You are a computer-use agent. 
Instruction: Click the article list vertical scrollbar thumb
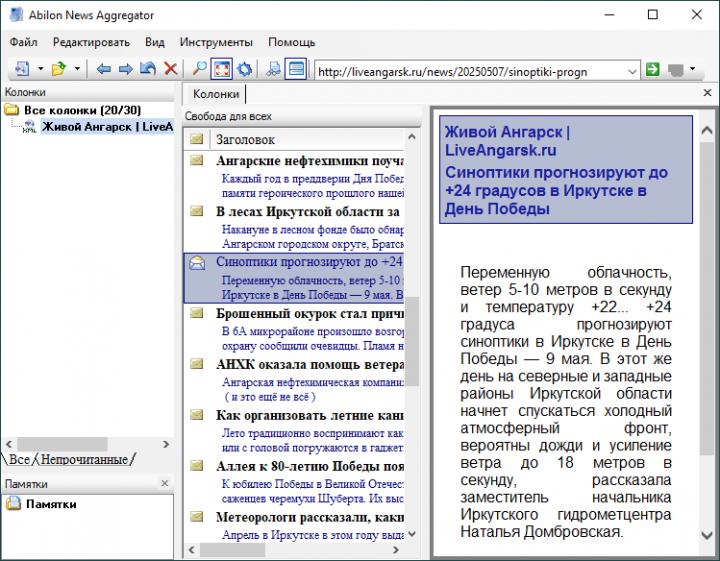click(x=412, y=341)
